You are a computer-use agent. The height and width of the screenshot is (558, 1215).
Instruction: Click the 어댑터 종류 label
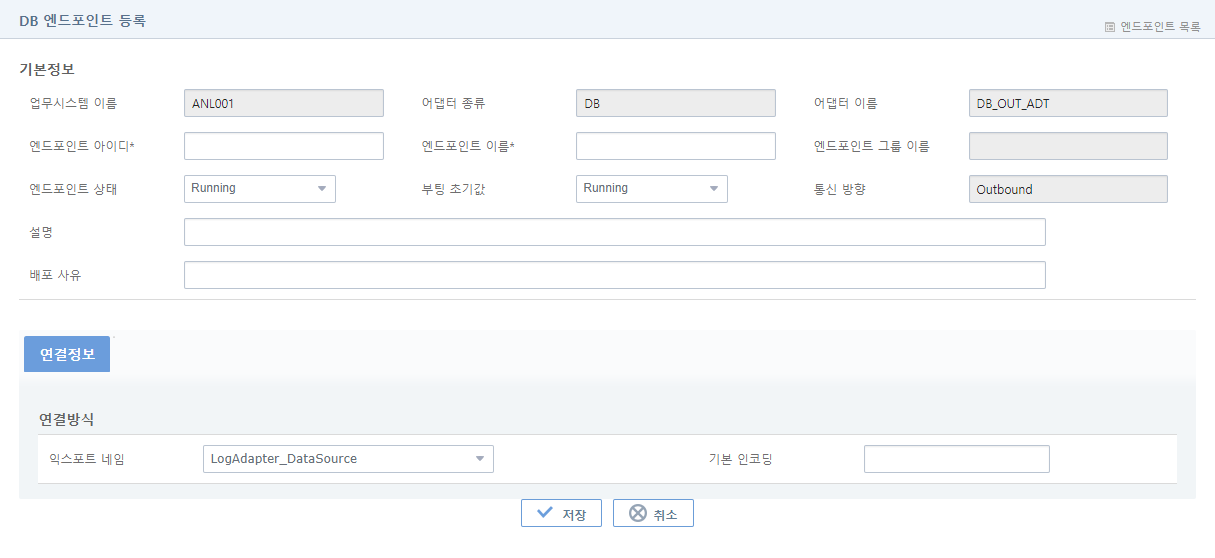(454, 103)
